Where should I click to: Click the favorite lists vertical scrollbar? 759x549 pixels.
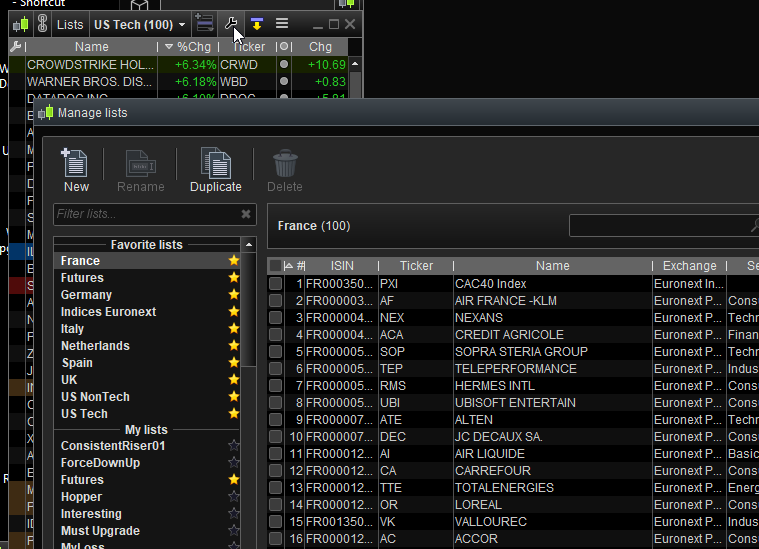(249, 310)
